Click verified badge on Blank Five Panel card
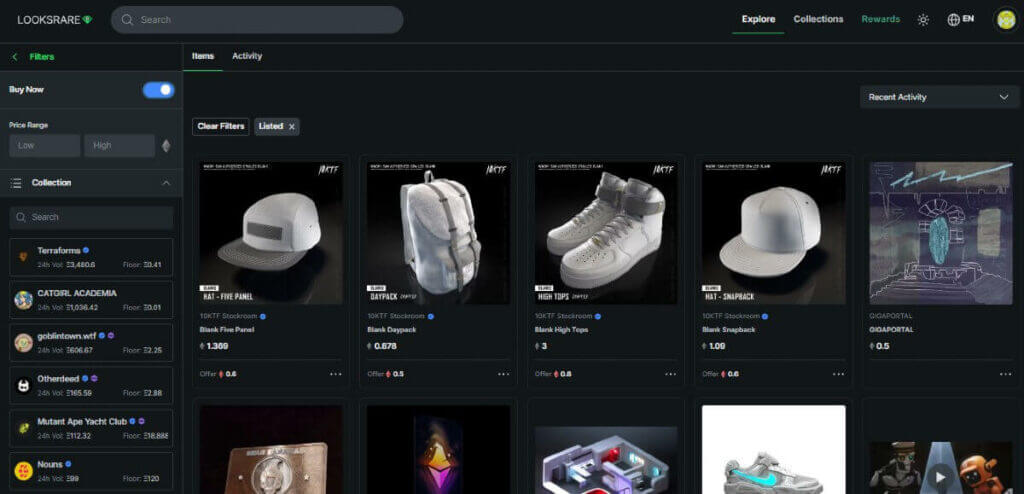Screen dimensions: 1024x494 263,316
